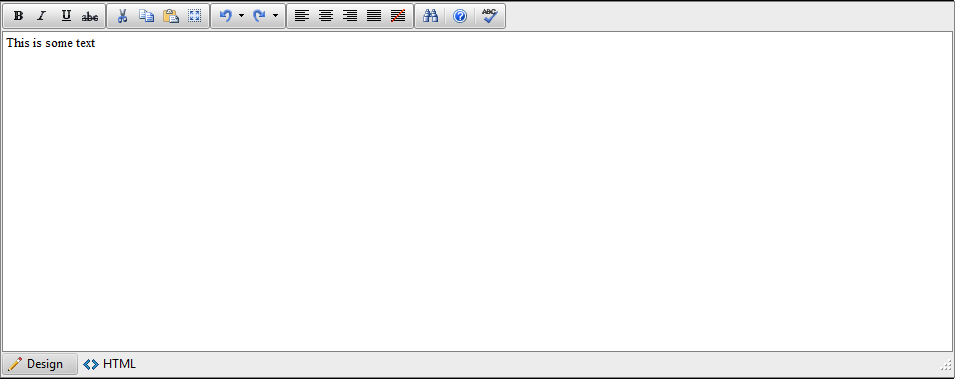Open the undo history dropdown arrow
The width and height of the screenshot is (956, 379).
click(241, 16)
